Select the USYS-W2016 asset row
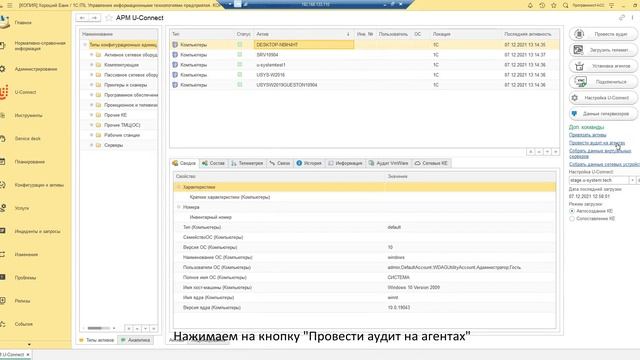The width and height of the screenshot is (640, 360). 364,75
